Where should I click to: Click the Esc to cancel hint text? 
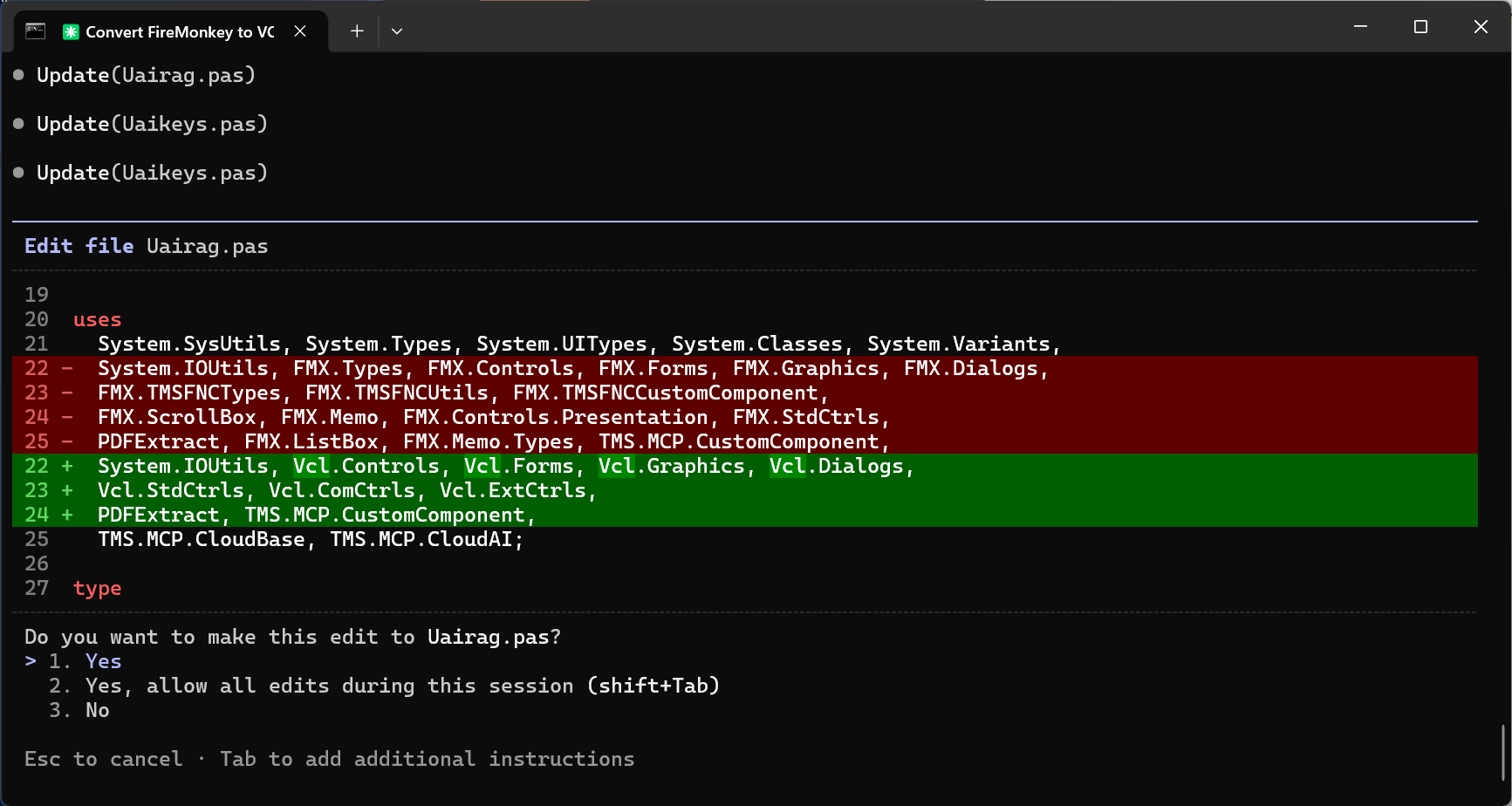[x=105, y=759]
